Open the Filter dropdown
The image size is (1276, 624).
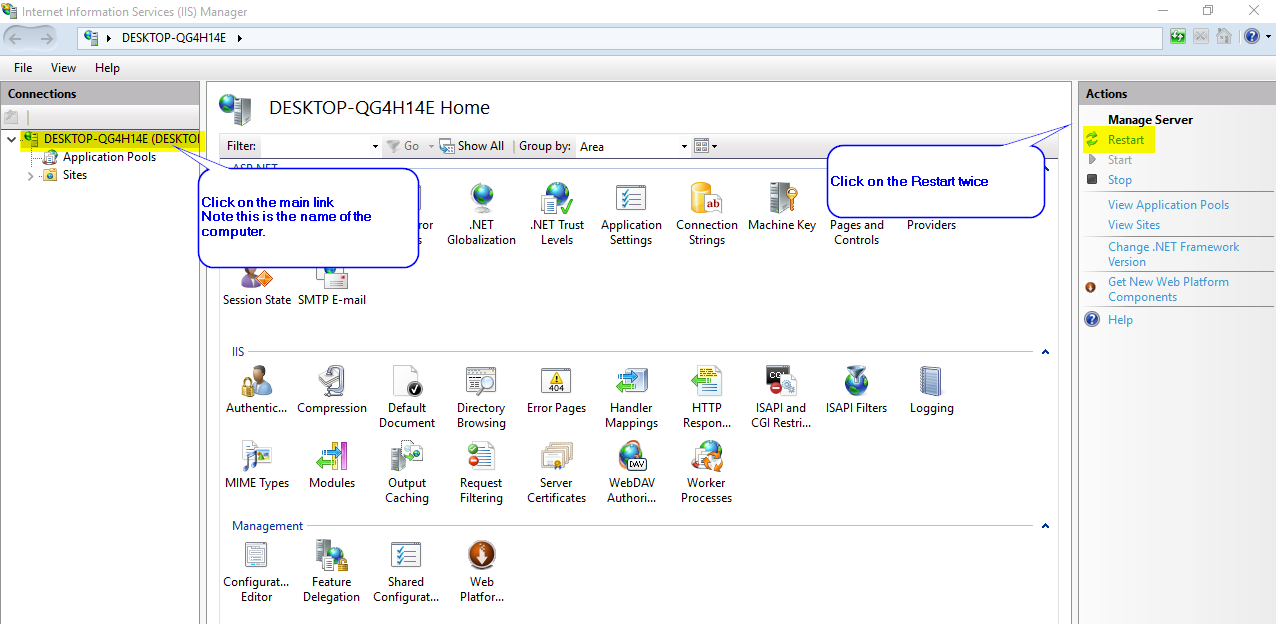coord(375,146)
